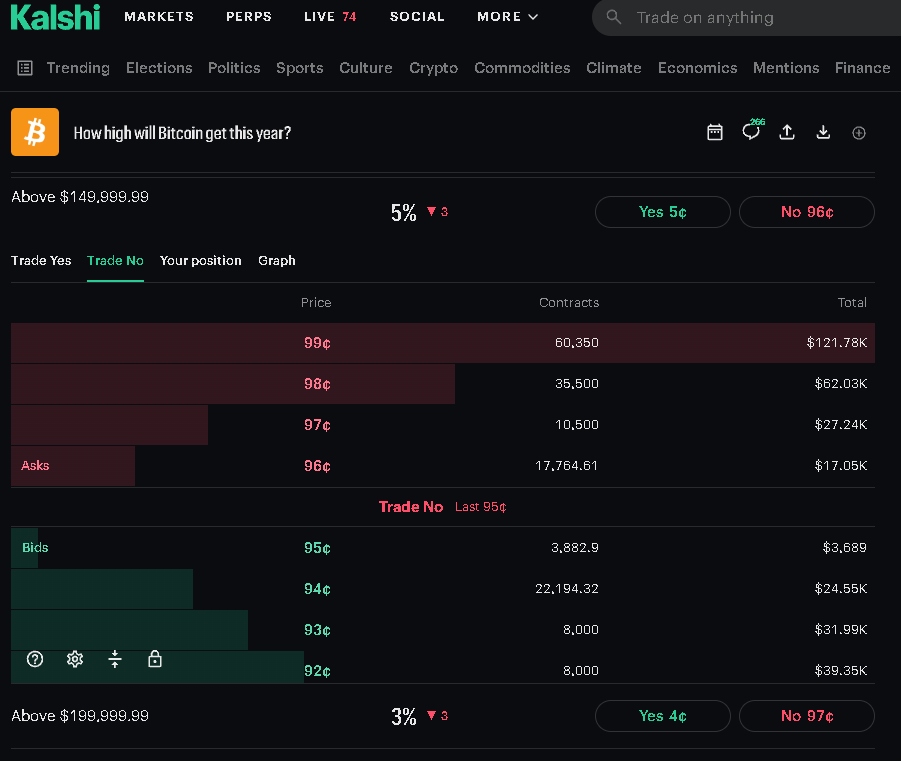Select the 99¢ ask price
The image size is (901, 761).
[x=317, y=343]
